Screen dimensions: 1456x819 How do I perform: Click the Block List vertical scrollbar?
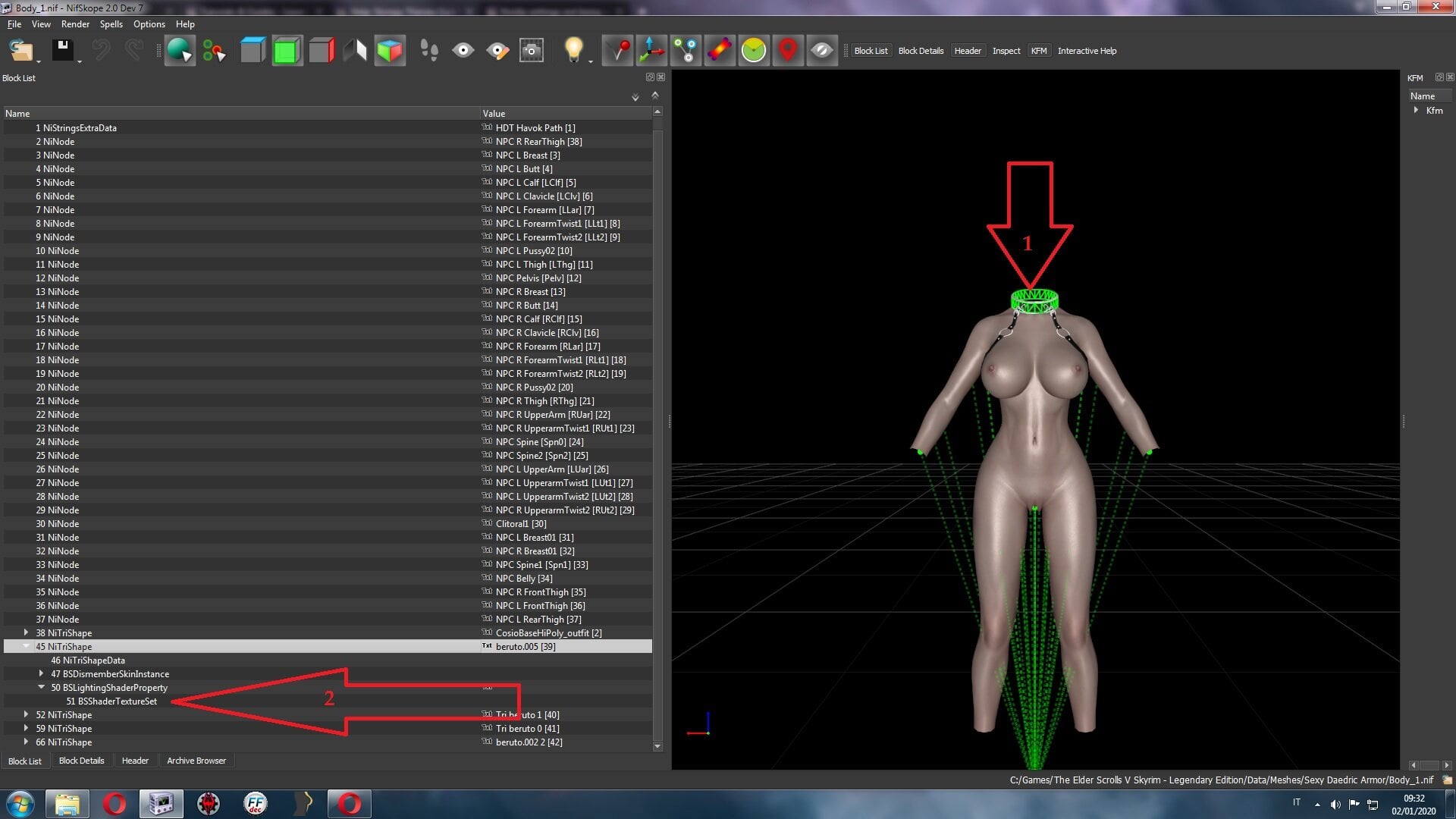click(x=657, y=428)
